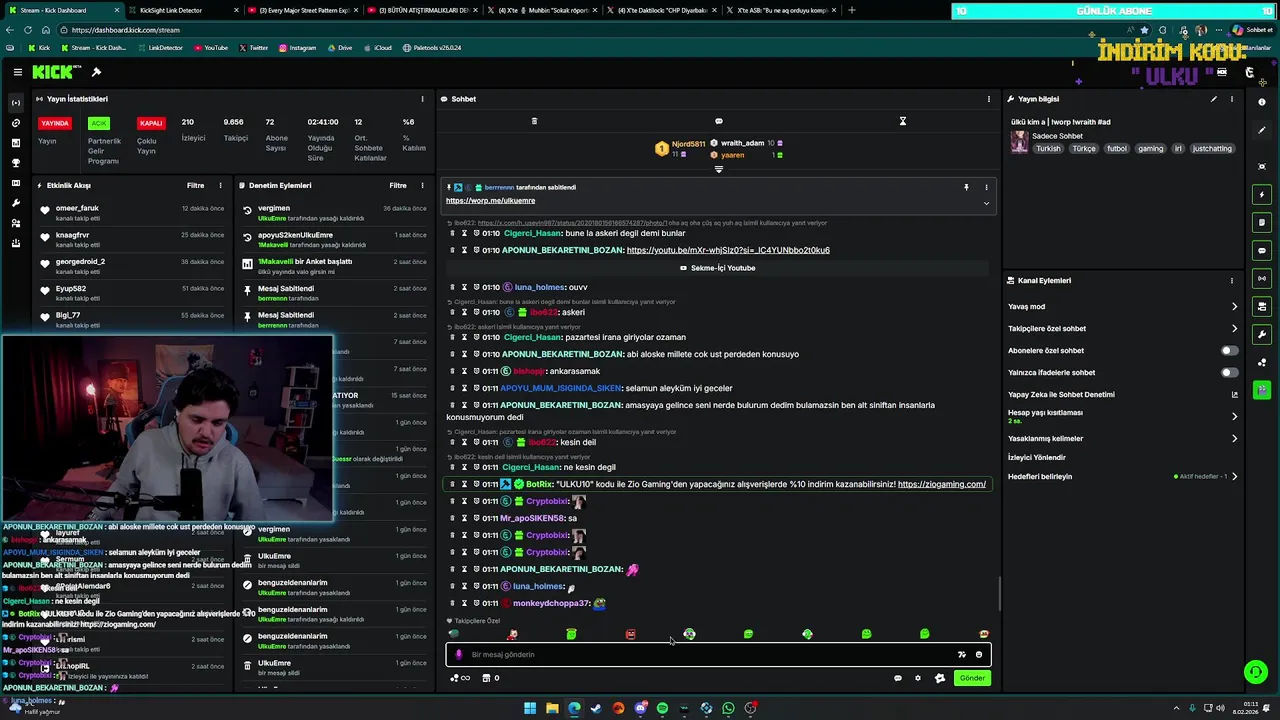Expand the leaderboard under Njord5811

[x=718, y=169]
